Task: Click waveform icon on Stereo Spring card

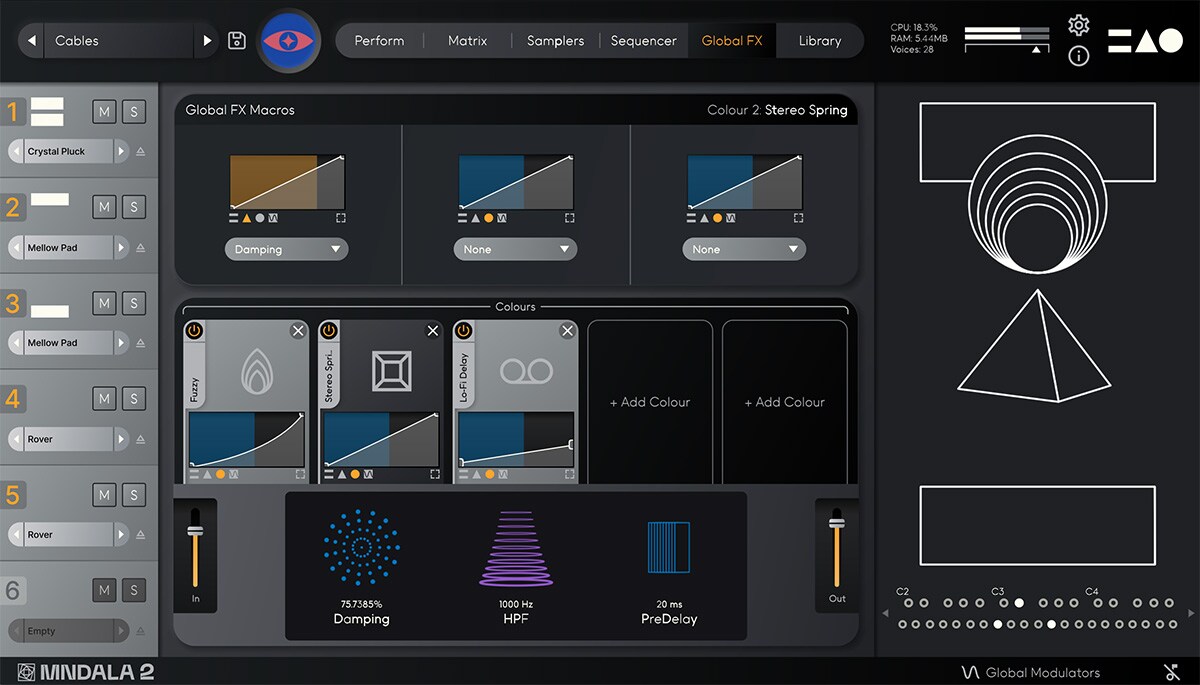Action: 368,474
